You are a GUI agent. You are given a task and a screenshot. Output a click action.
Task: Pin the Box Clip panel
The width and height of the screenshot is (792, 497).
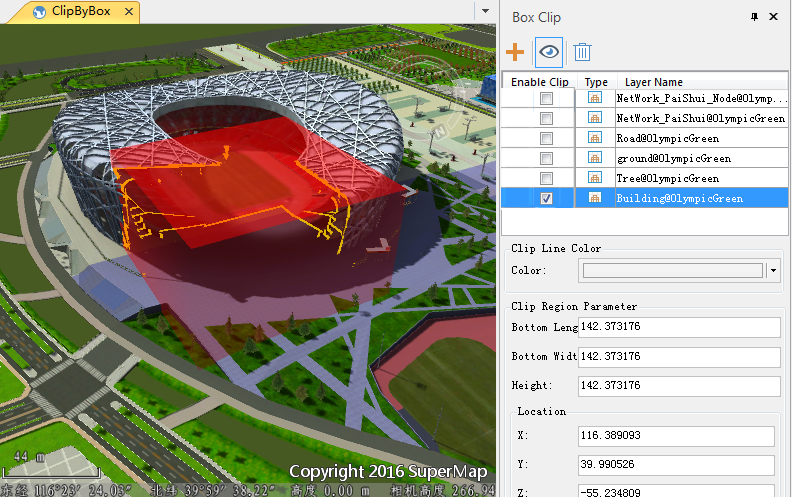[754, 17]
